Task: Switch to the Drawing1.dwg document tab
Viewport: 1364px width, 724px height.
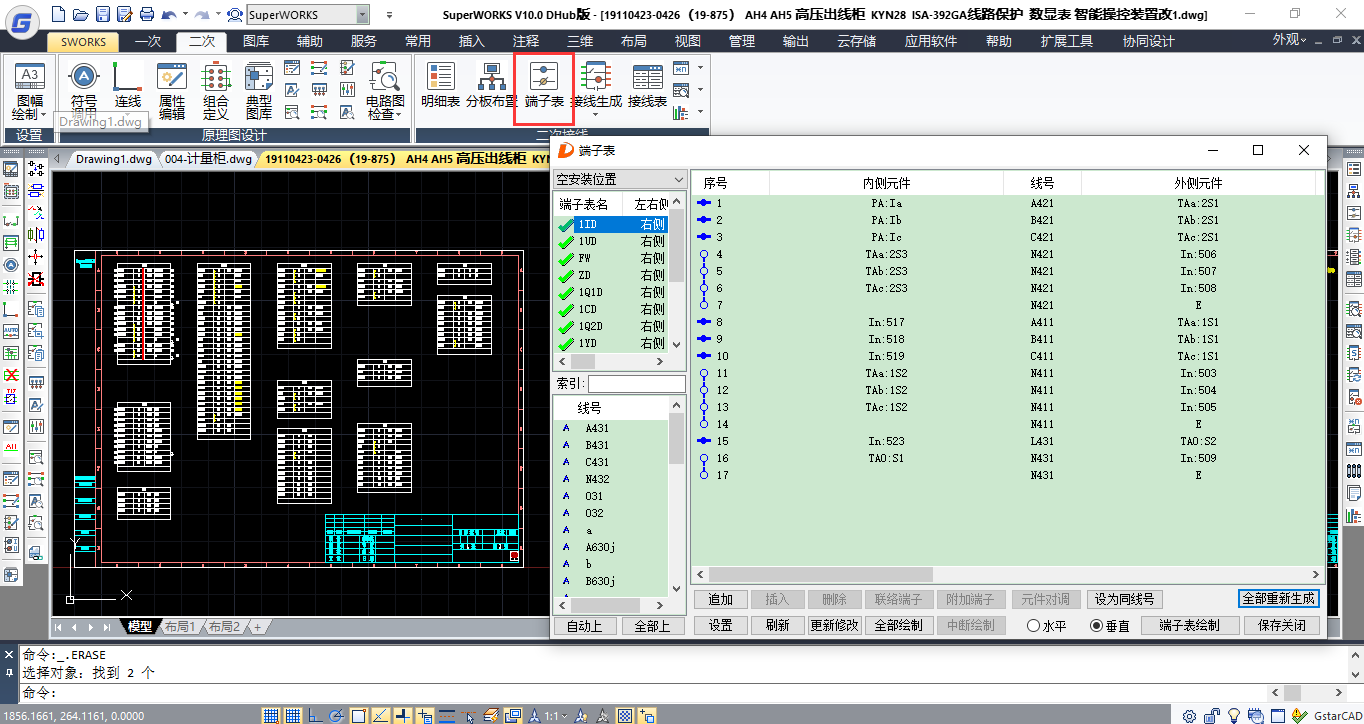Action: [x=113, y=158]
